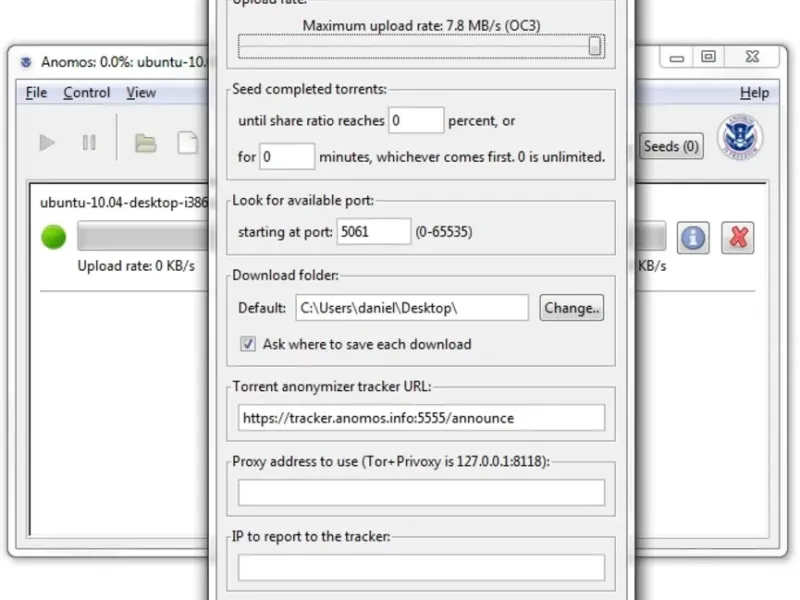Viewport: 800px width, 600px height.
Task: Open the Control menu
Action: click(x=87, y=93)
